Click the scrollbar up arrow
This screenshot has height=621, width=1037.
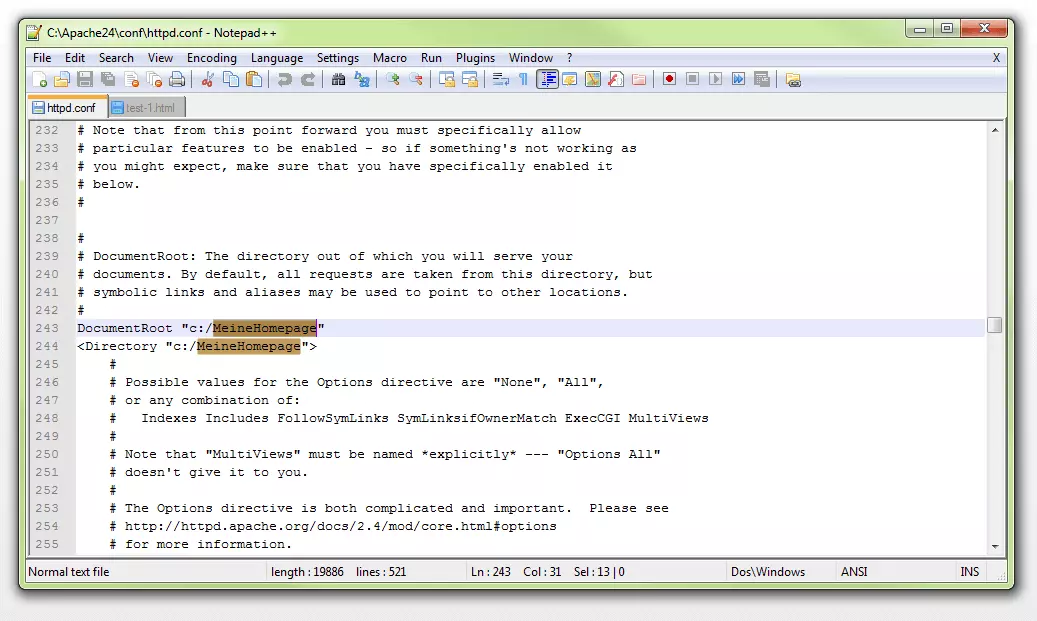(x=995, y=130)
